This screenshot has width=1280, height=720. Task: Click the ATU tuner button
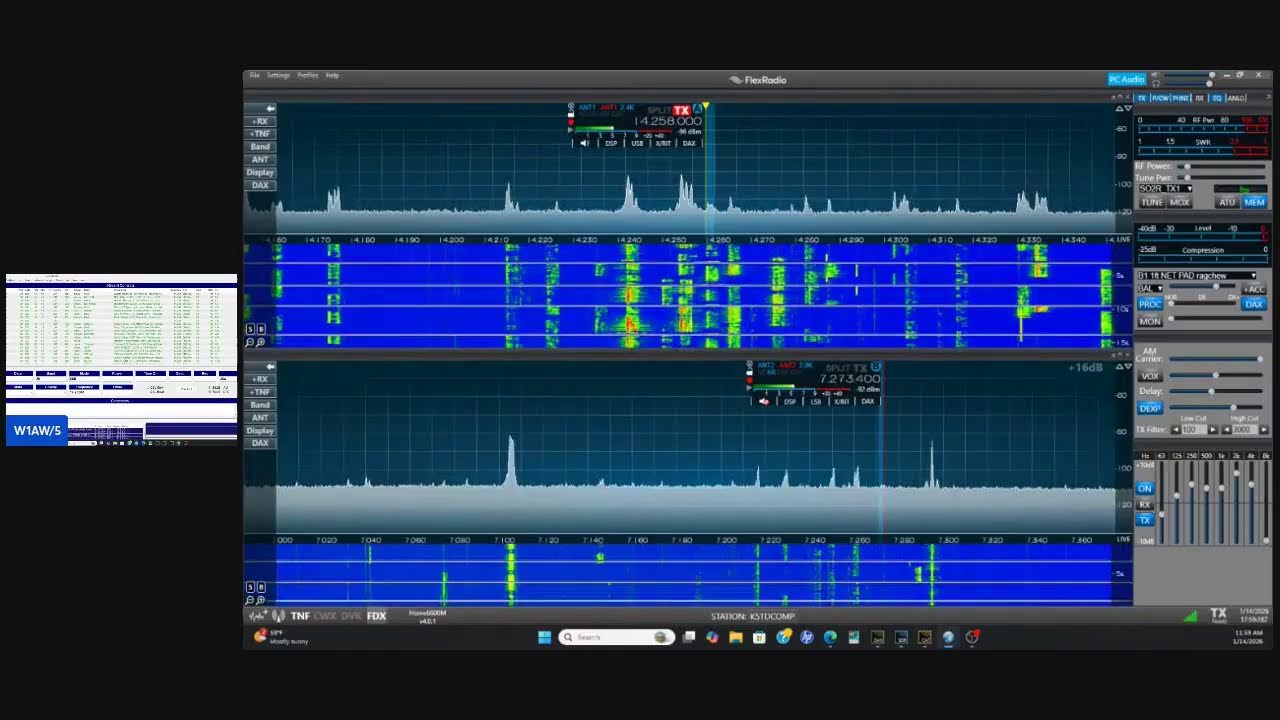pyautogui.click(x=1227, y=202)
